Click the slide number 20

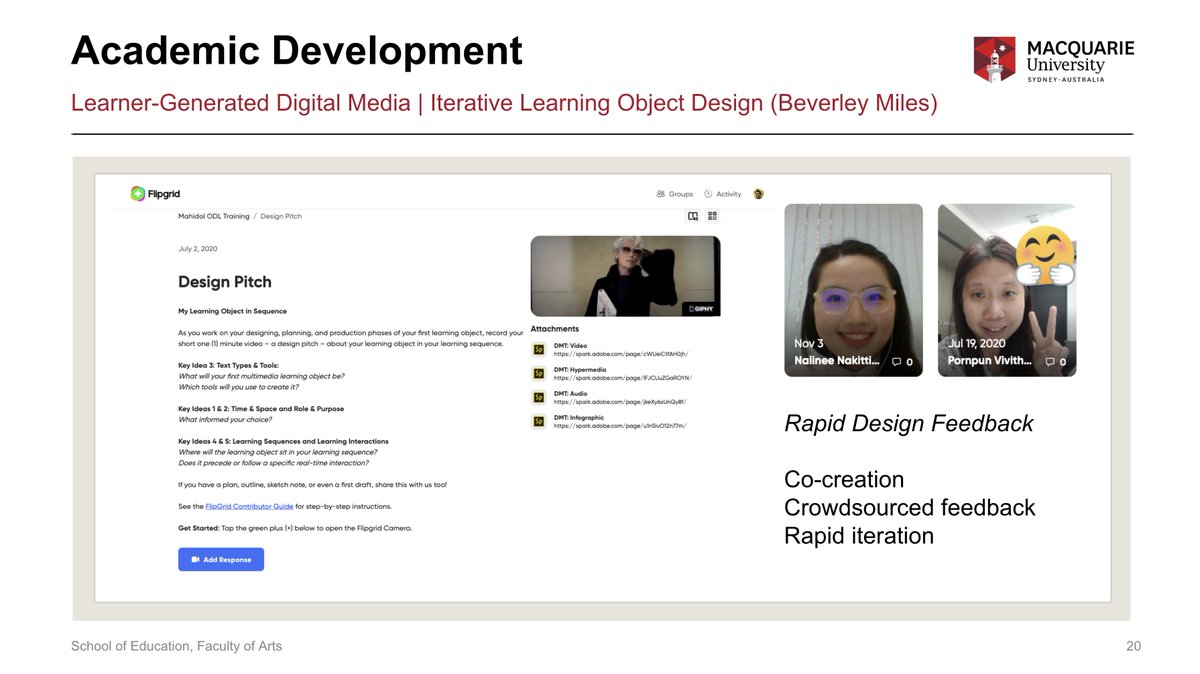click(1133, 646)
